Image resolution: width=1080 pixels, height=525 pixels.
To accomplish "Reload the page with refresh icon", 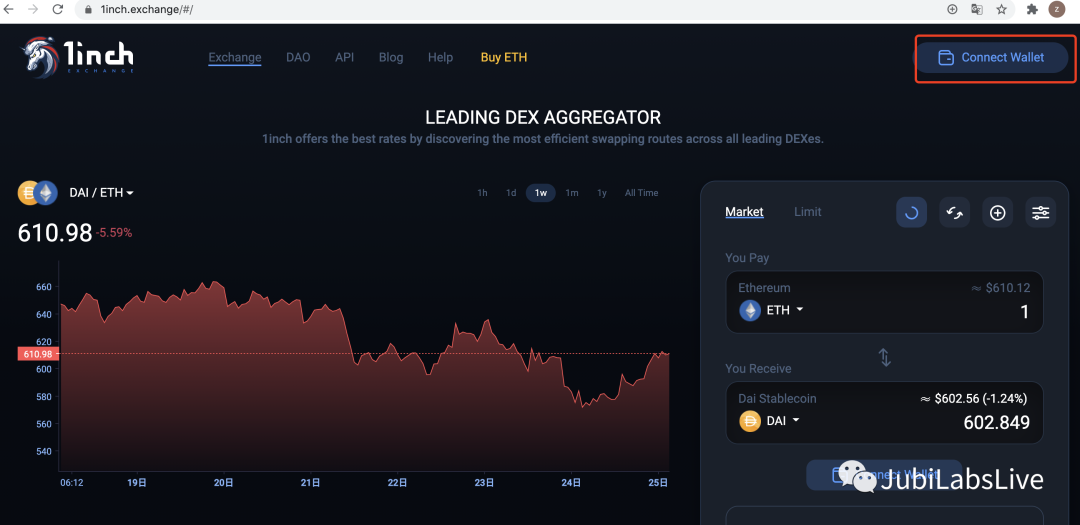I will (x=58, y=9).
